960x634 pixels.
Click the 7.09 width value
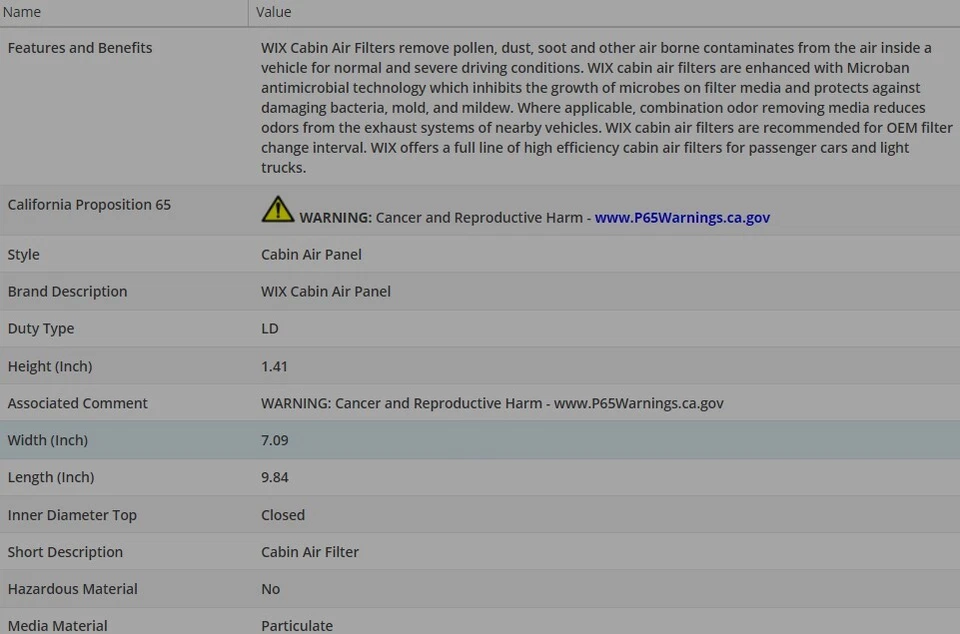[274, 440]
